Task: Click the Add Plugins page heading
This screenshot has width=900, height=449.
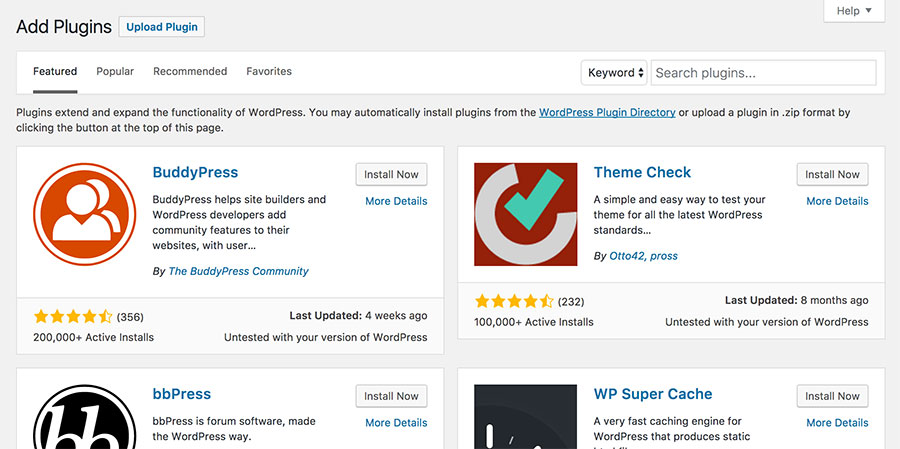Action: coord(64,26)
